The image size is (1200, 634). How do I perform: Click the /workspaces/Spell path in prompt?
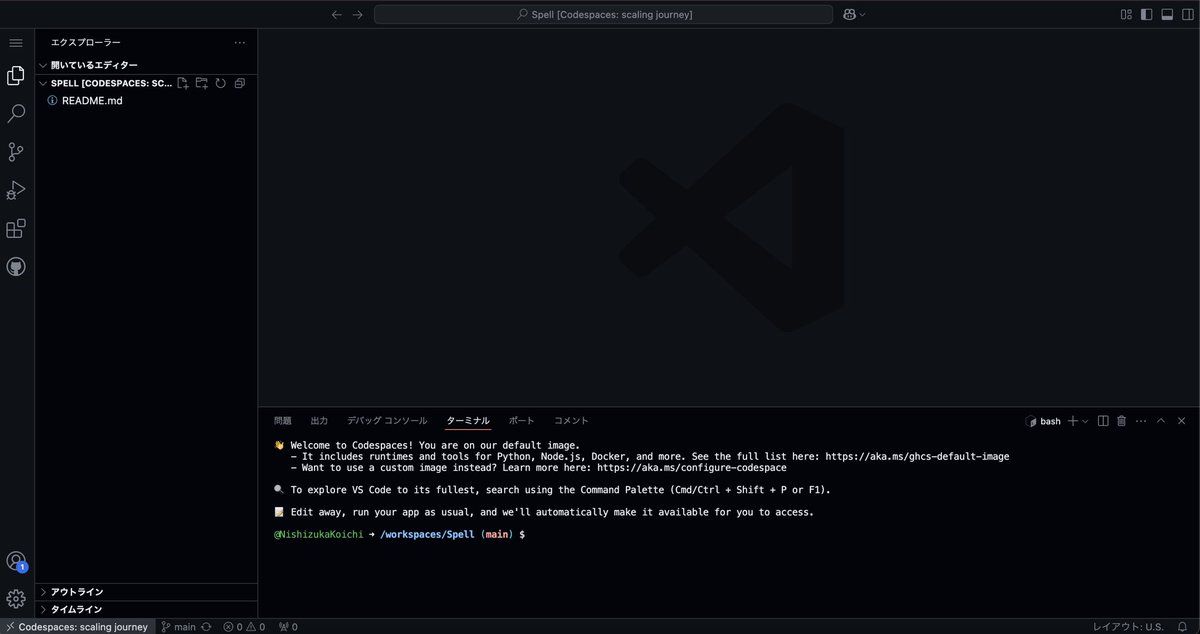427,535
